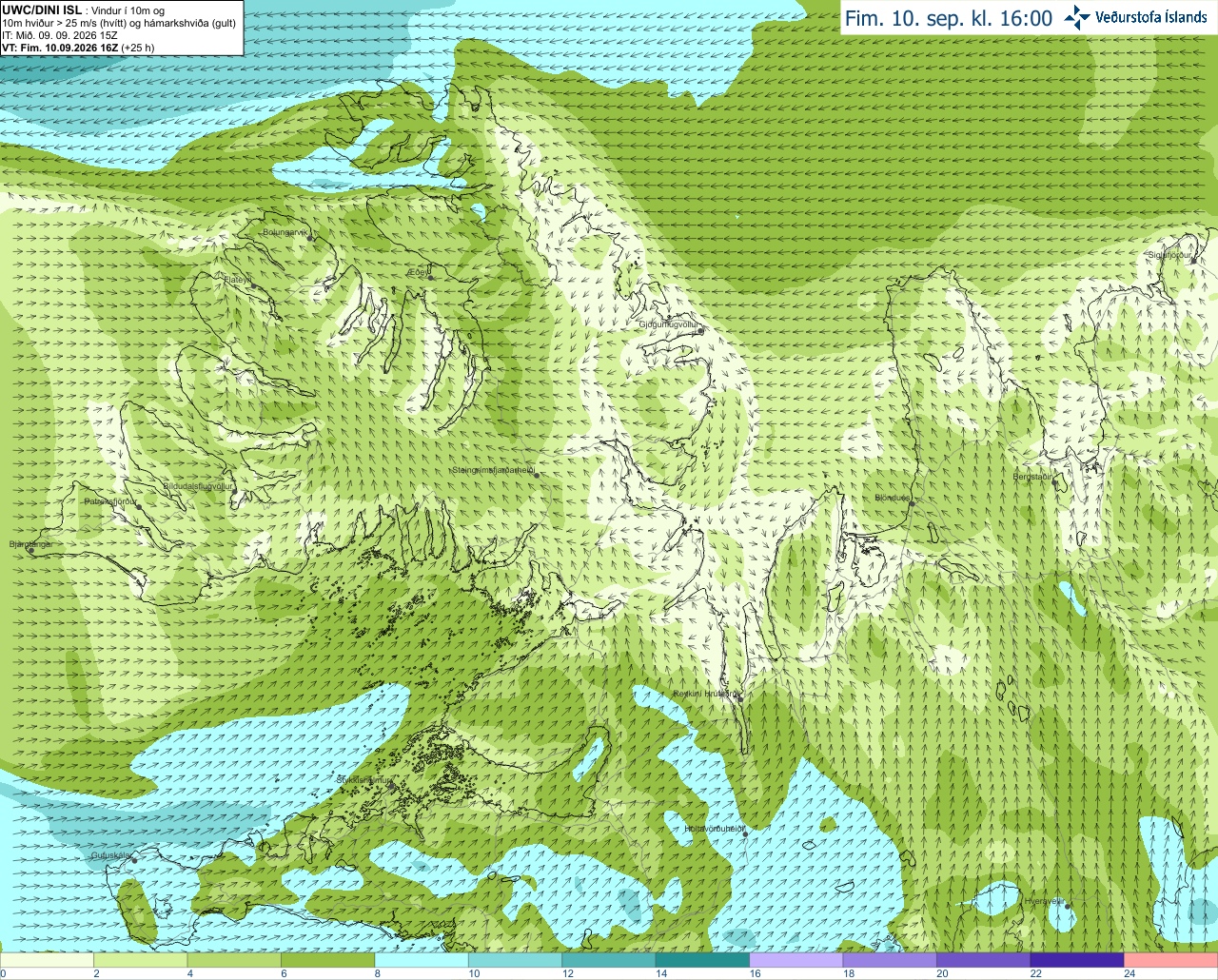Select the Bjargtangar station marker
Image resolution: width=1218 pixels, height=980 pixels.
click(x=31, y=550)
